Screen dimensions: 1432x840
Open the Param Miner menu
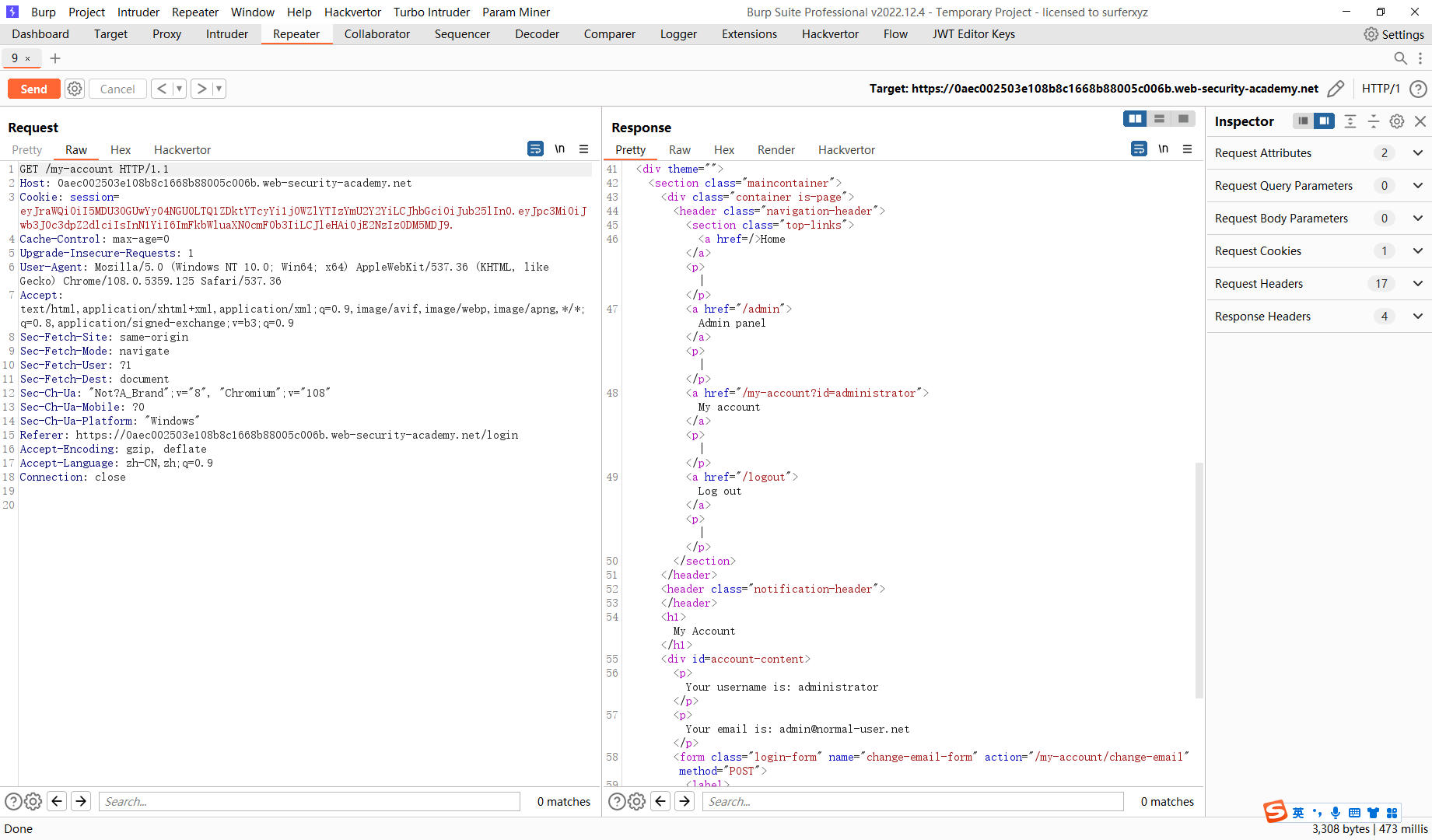pos(516,12)
